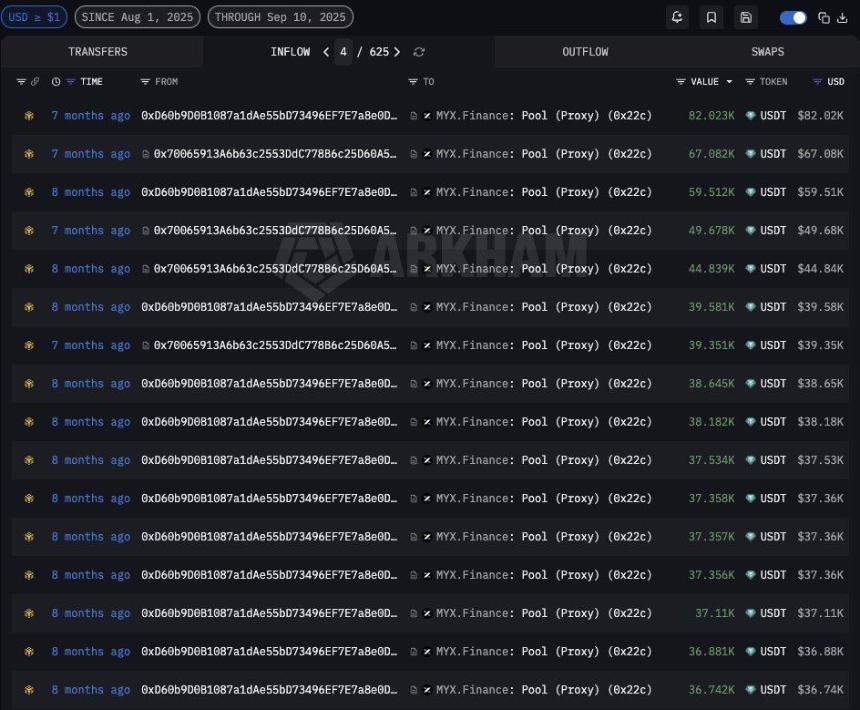Click the value 38.182K
This screenshot has width=860, height=710.
pos(711,422)
